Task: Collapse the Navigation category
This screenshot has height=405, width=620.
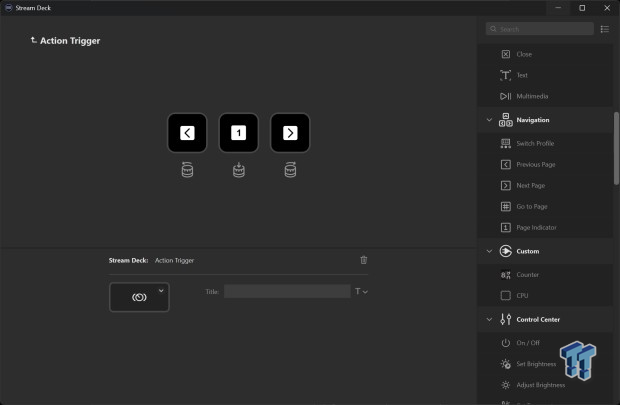Action: (x=489, y=120)
